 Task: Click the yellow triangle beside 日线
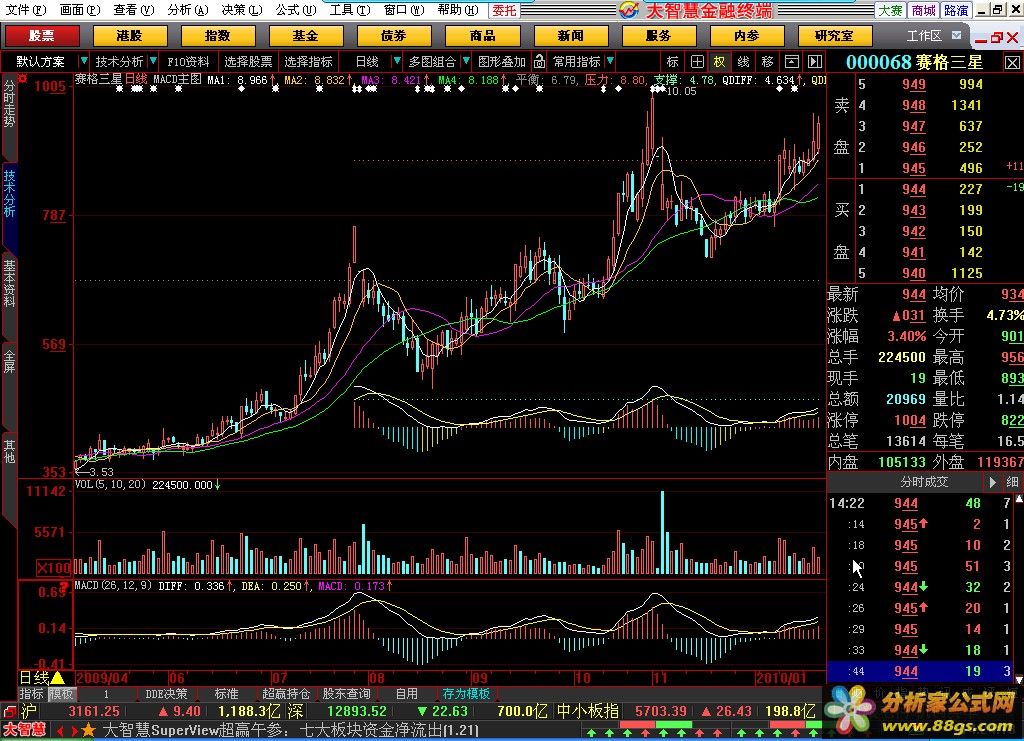click(57, 678)
